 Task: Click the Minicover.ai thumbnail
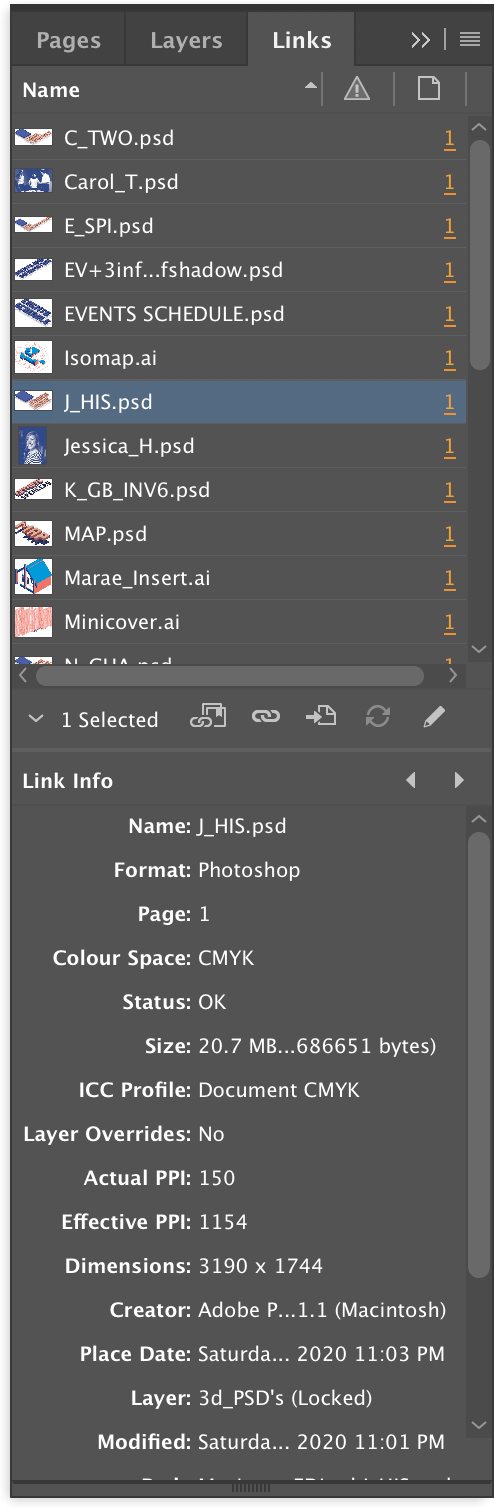click(33, 623)
